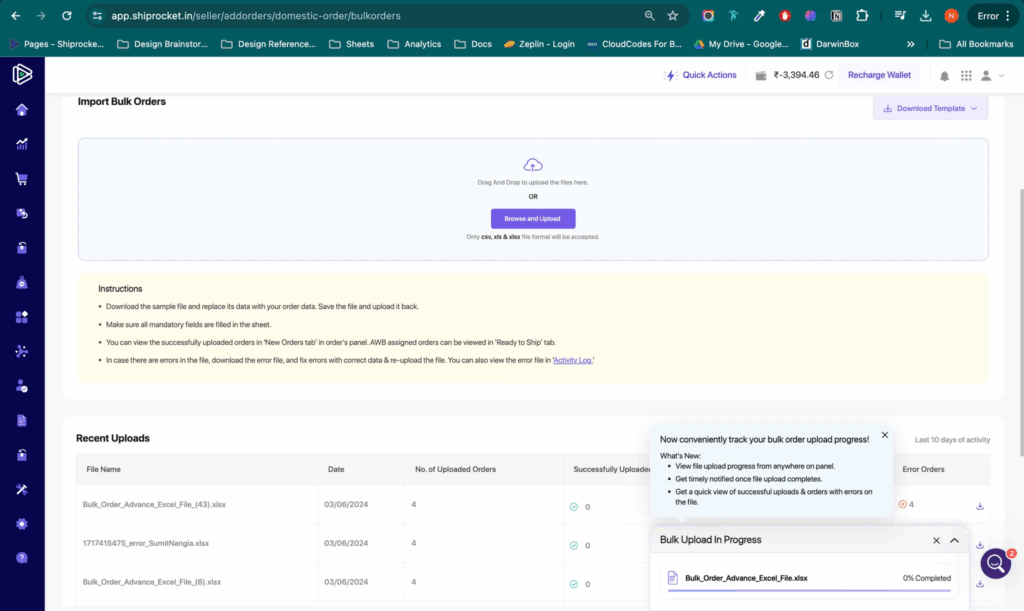The height and width of the screenshot is (611, 1024).
Task: Open the chat support bubble
Action: point(996,563)
